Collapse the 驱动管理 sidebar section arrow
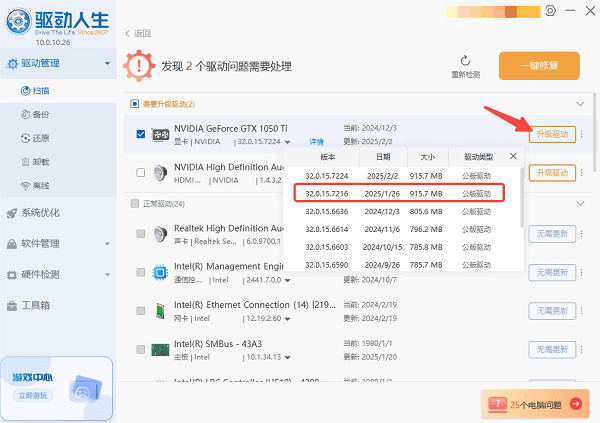 tap(108, 63)
